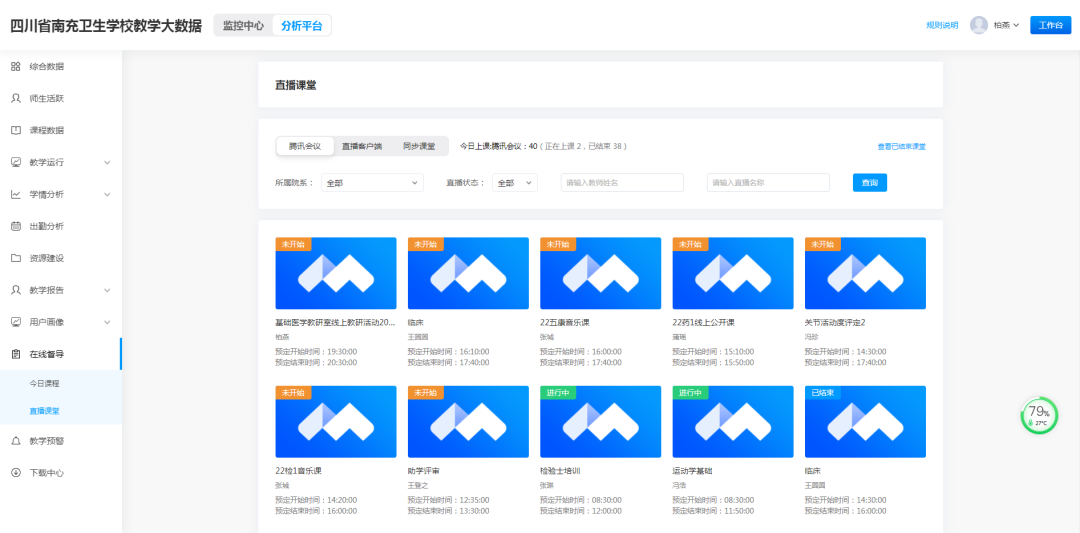Click the green 79% circular floating widget
The image size is (1080, 533).
click(1039, 415)
